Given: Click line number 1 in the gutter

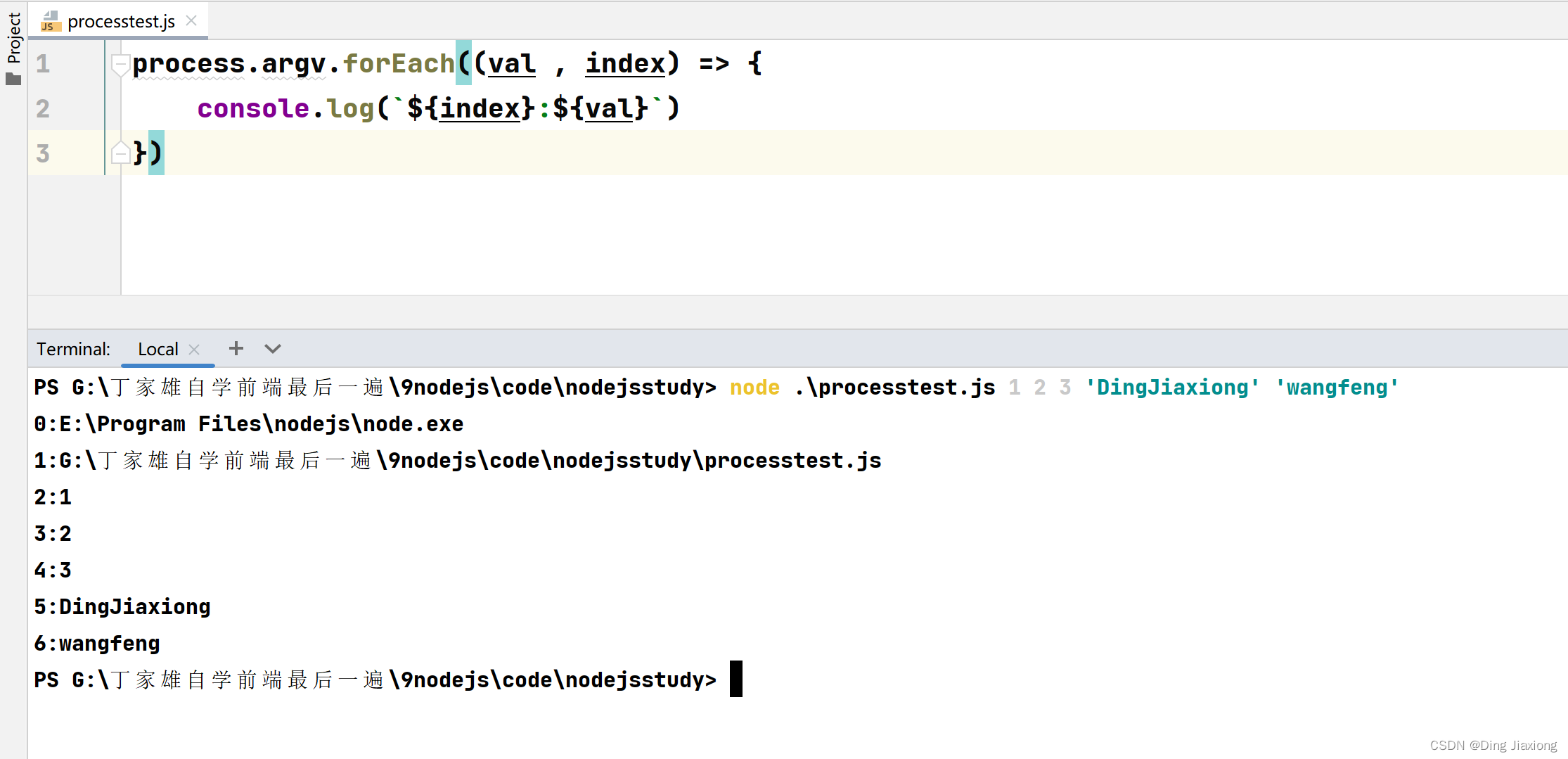Looking at the screenshot, I should [x=43, y=63].
